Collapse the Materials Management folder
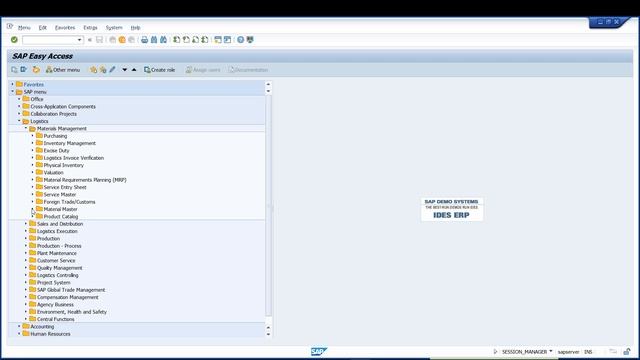Viewport: 640px width, 360px height. click(x=25, y=128)
